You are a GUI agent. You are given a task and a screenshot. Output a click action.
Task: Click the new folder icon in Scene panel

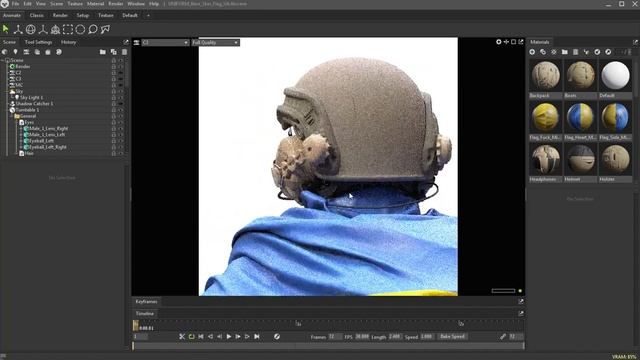tap(103, 52)
